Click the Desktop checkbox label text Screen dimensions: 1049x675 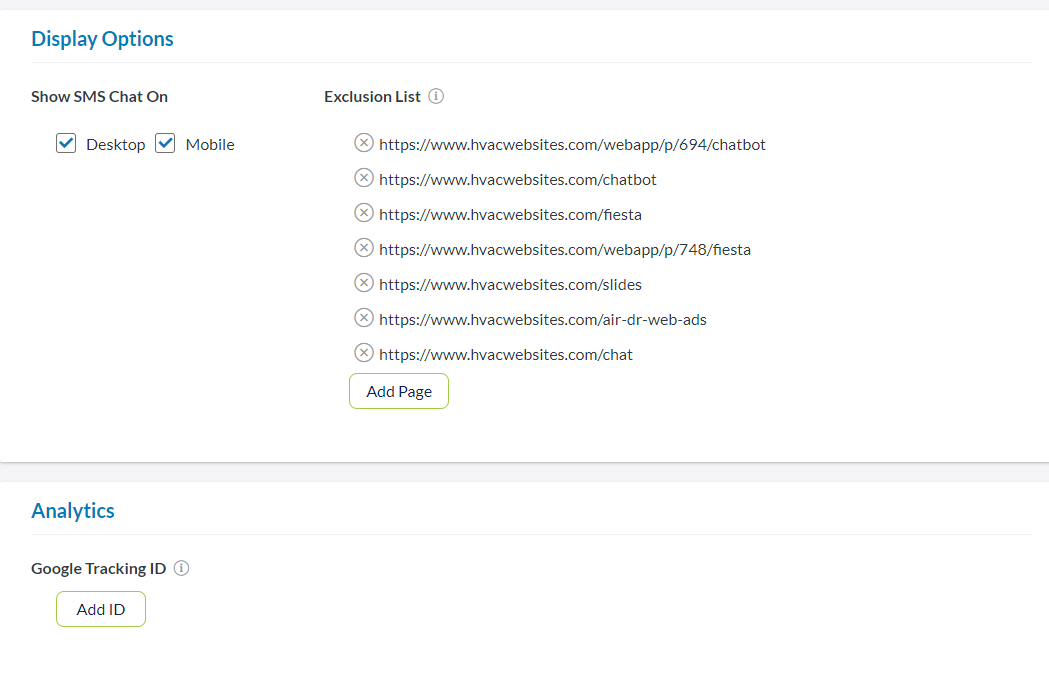pyautogui.click(x=115, y=145)
